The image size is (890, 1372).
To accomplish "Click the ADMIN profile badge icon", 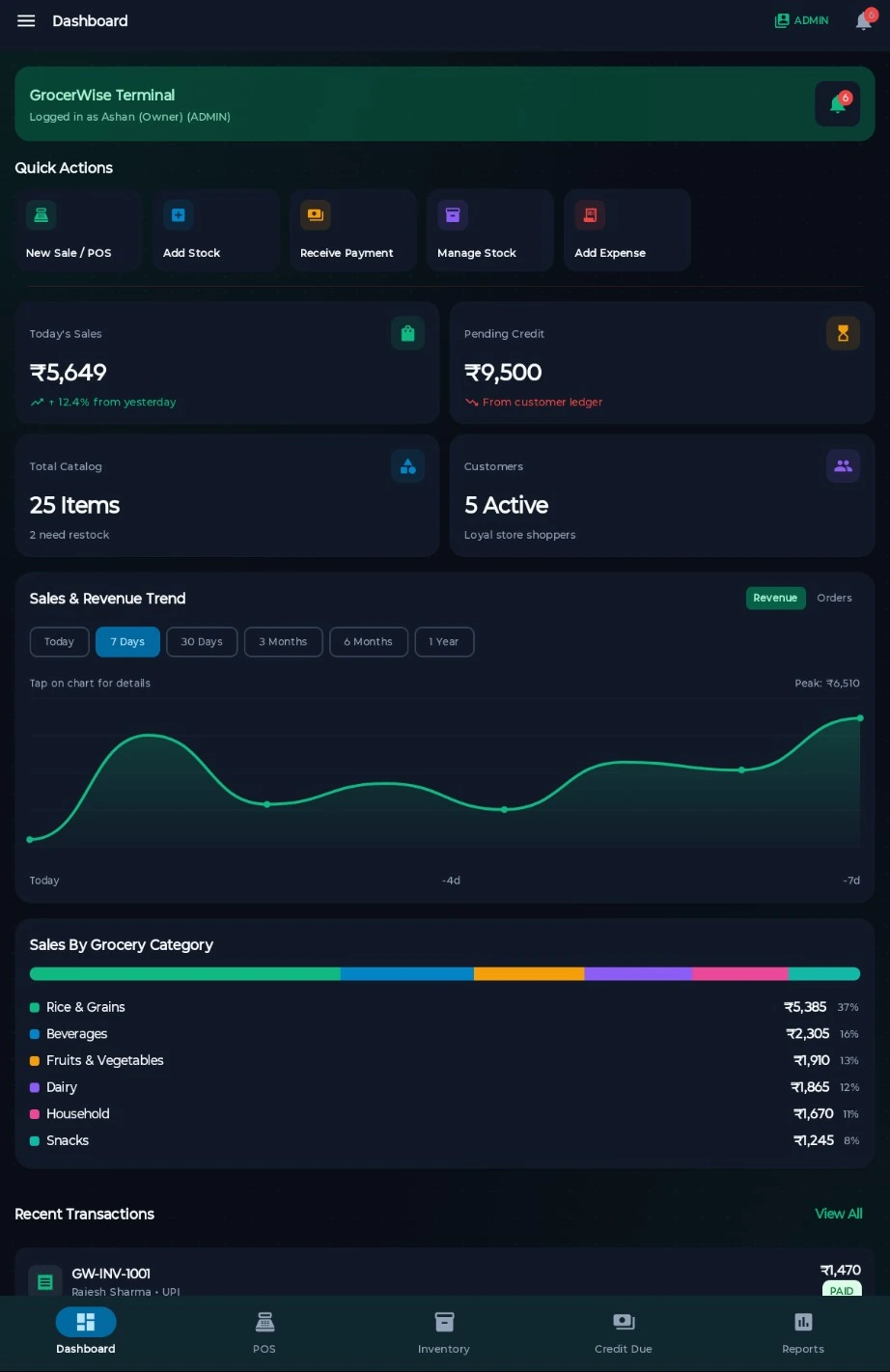I will click(782, 20).
